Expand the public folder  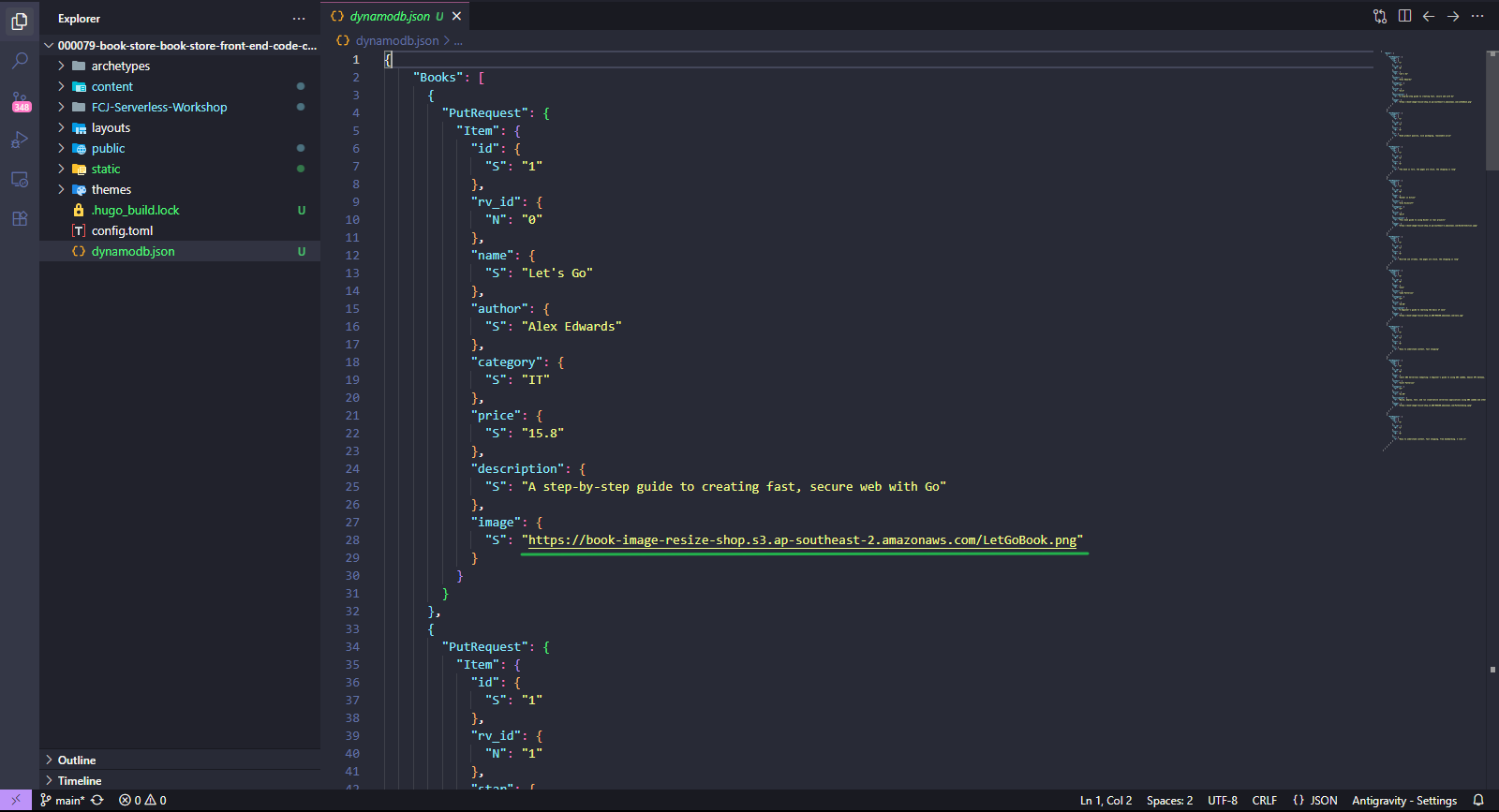[x=180, y=148]
